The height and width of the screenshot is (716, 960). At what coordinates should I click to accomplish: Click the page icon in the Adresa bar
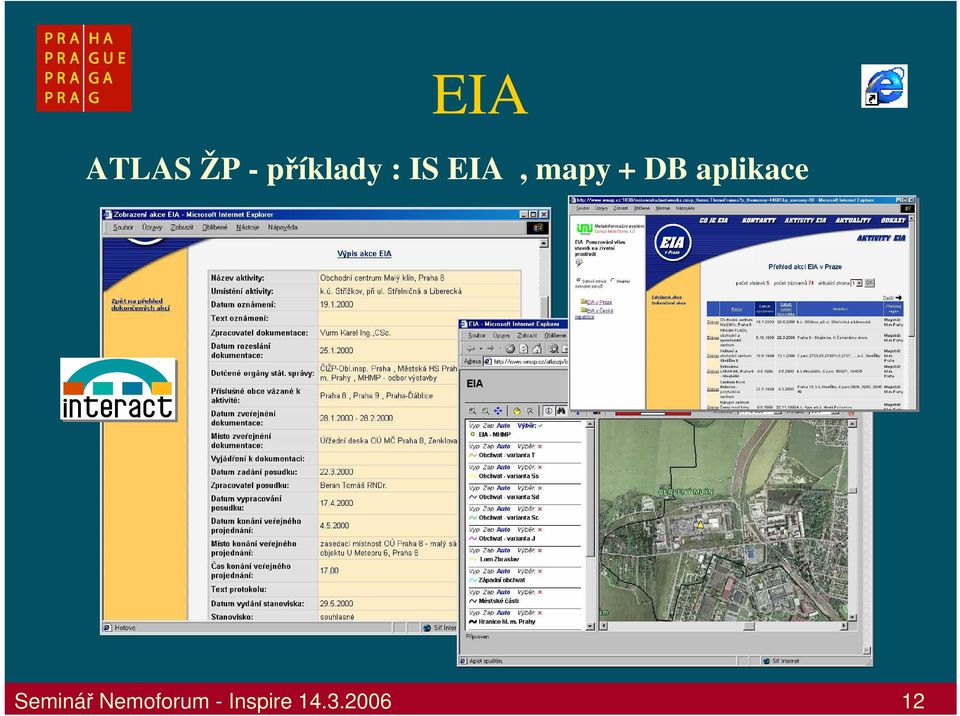tap(488, 361)
